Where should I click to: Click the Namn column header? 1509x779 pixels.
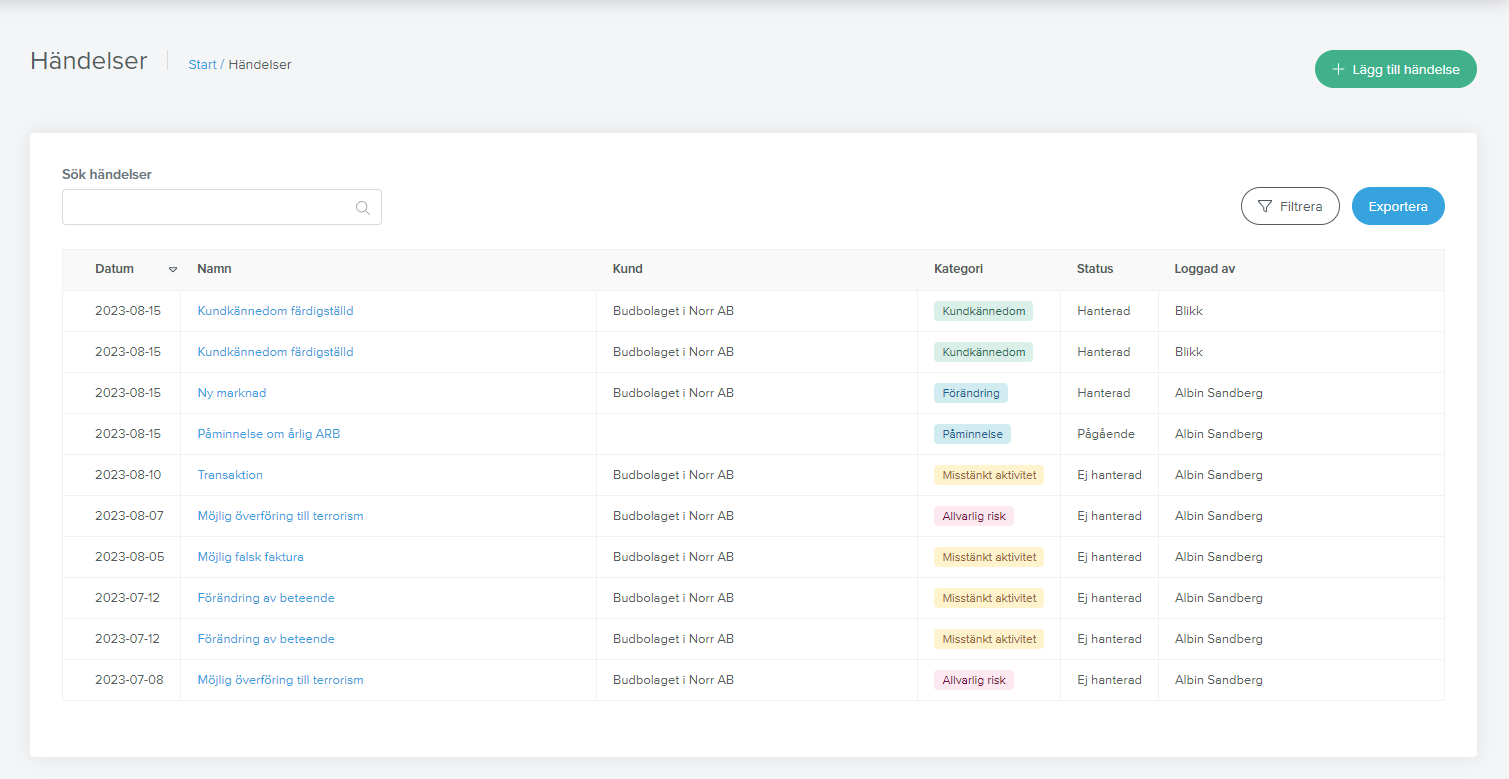pos(215,269)
